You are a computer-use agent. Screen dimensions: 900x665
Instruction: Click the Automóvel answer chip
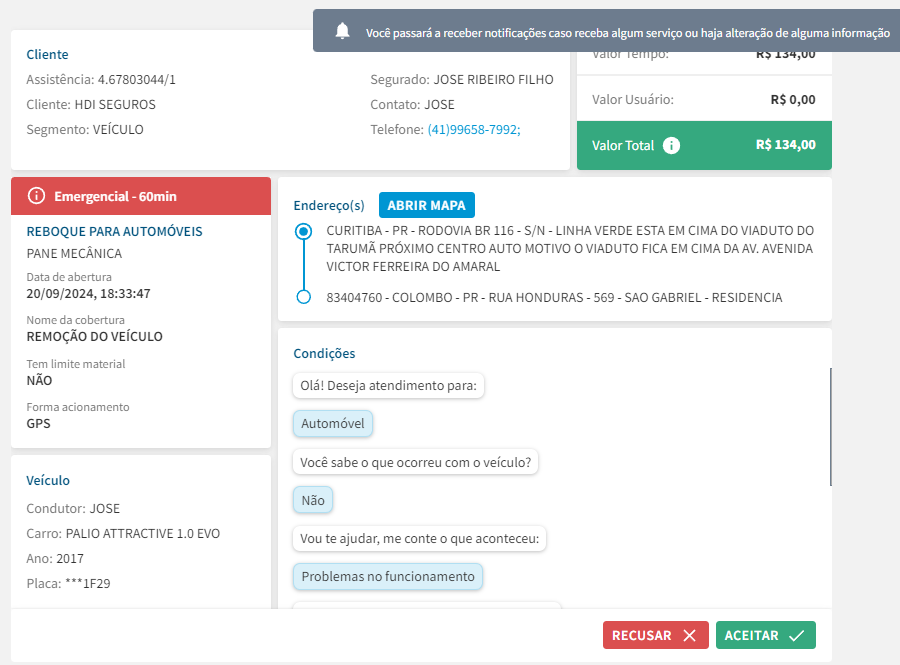[333, 423]
